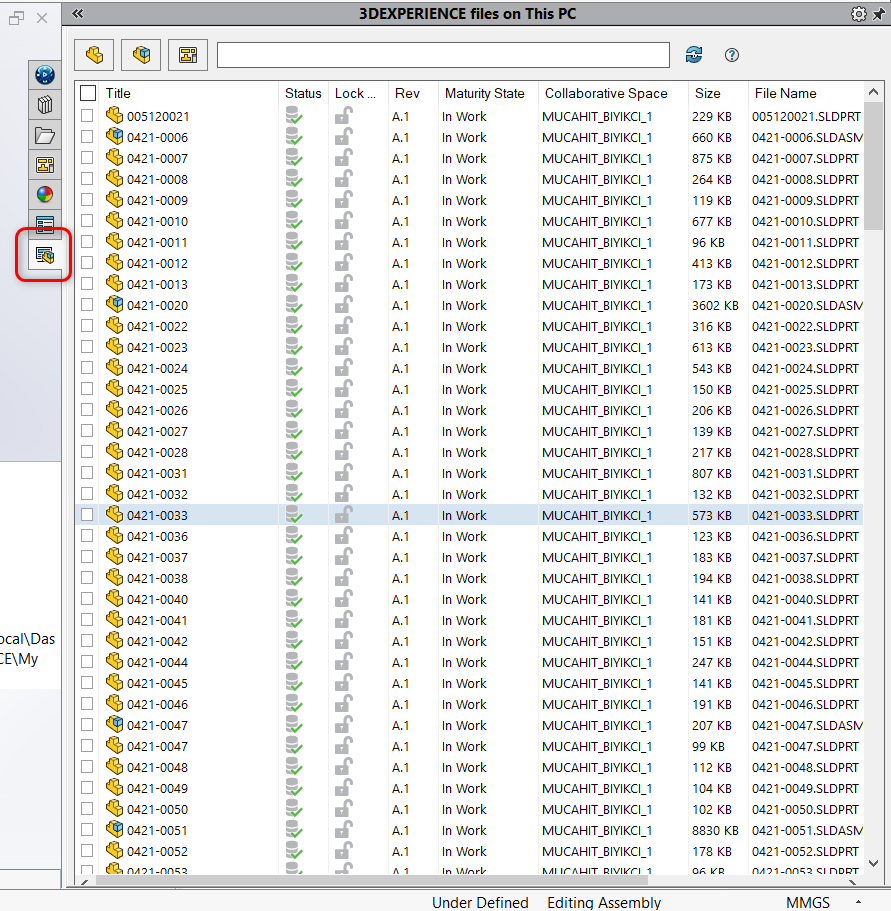Viewport: 891px width, 911px height.
Task: Sort by Maturity State column header
Action: tap(484, 94)
